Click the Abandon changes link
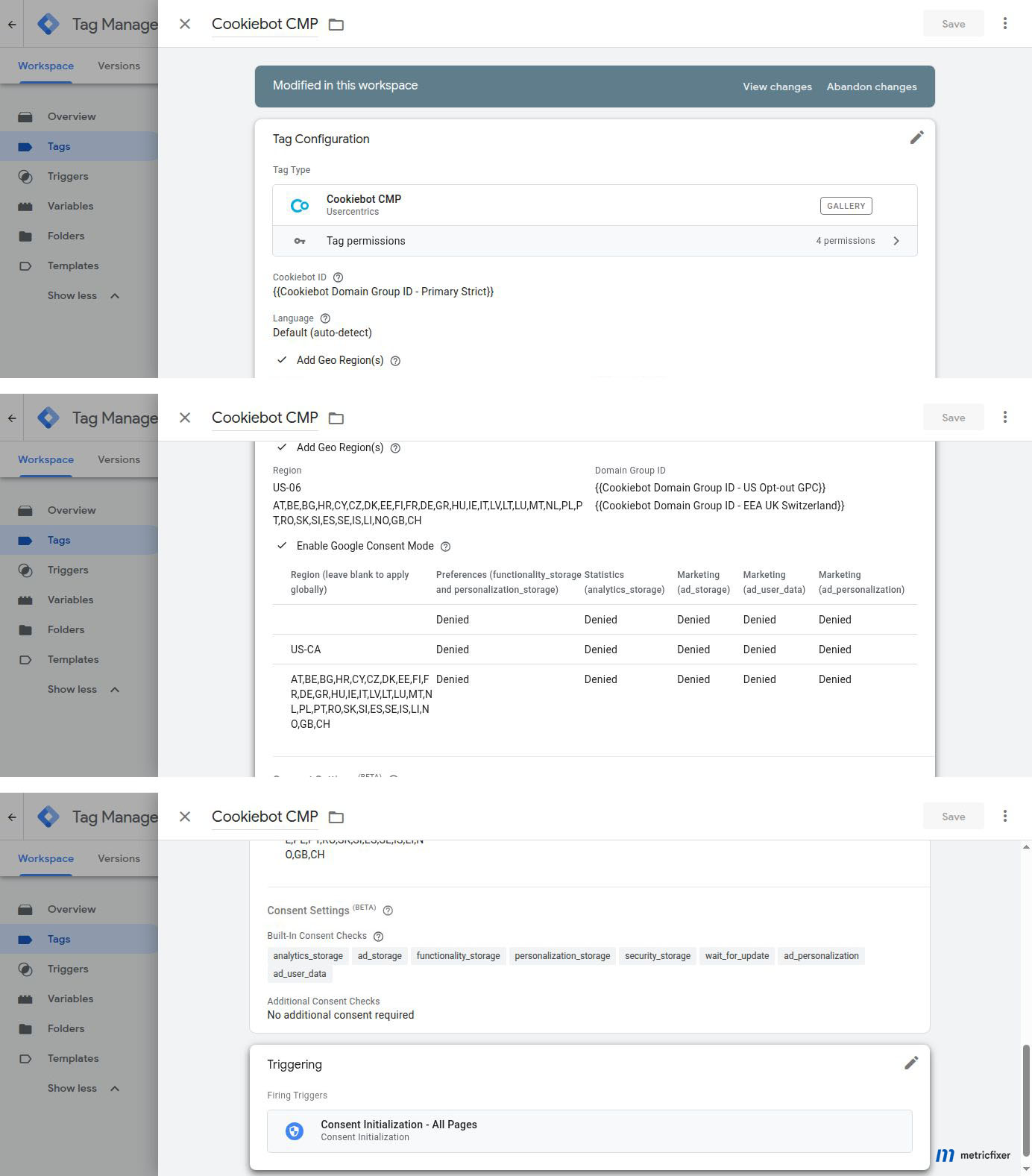 (872, 87)
